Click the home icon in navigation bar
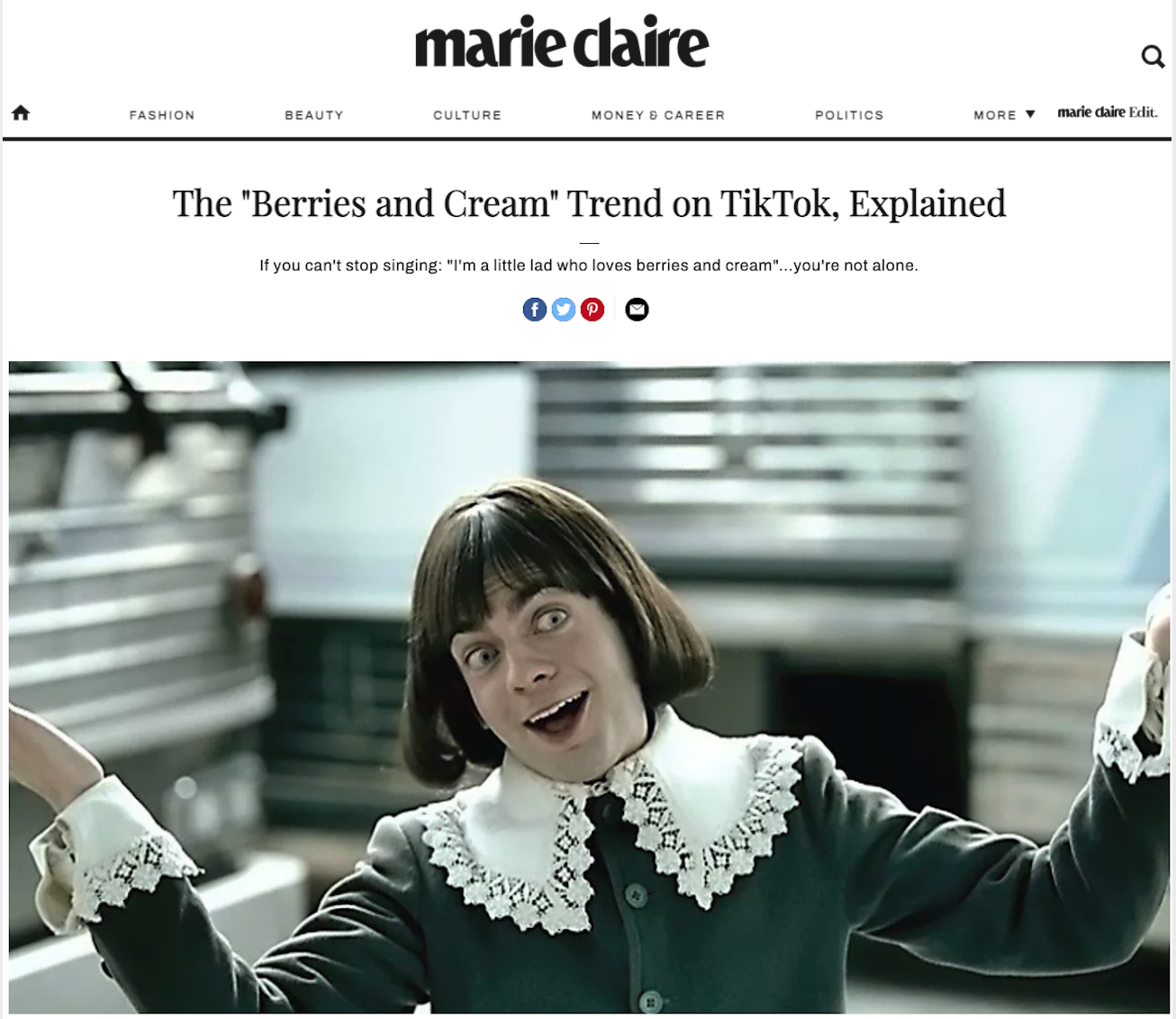The height and width of the screenshot is (1019, 1176). pyautogui.click(x=21, y=113)
